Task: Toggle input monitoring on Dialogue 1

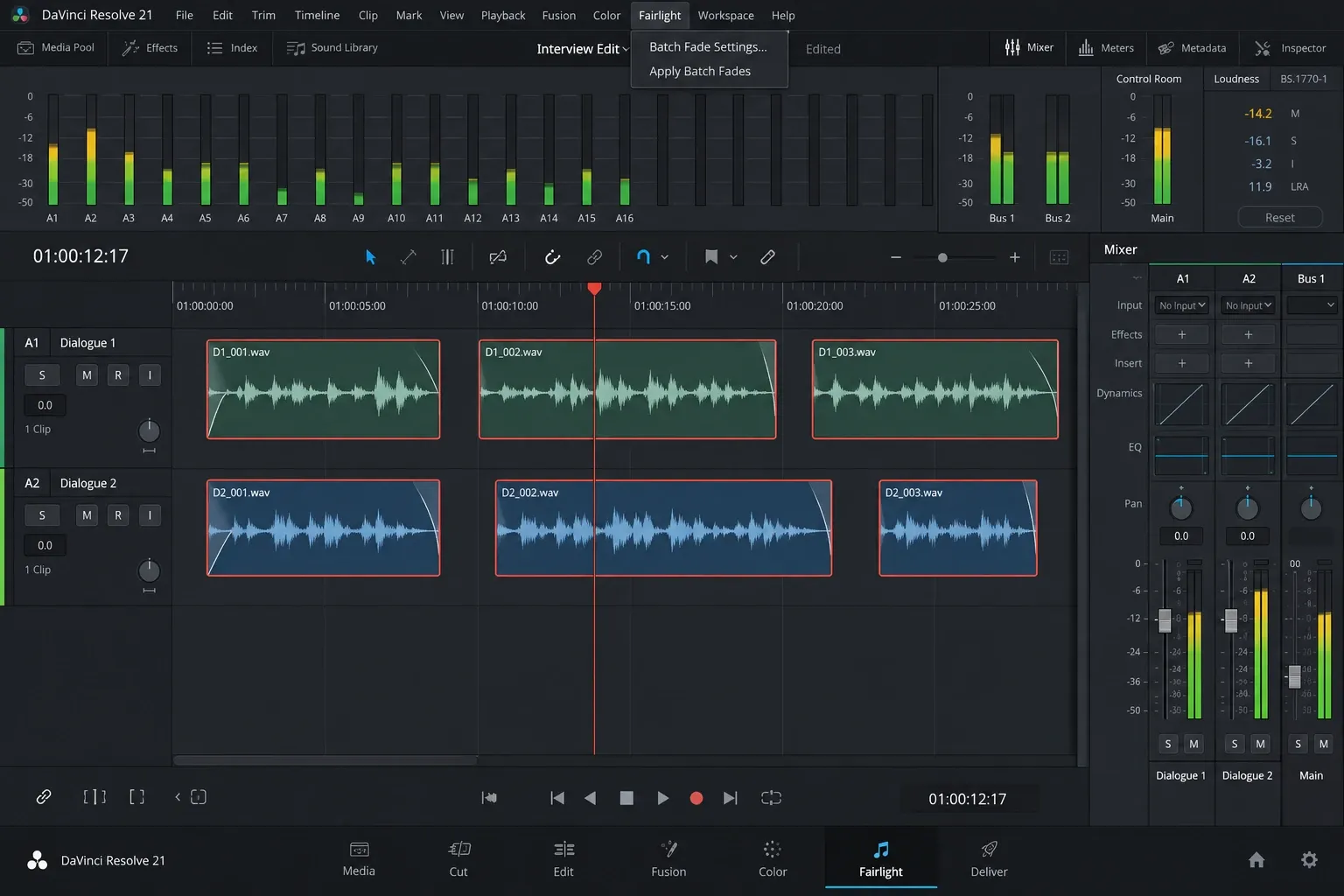Action: point(150,375)
